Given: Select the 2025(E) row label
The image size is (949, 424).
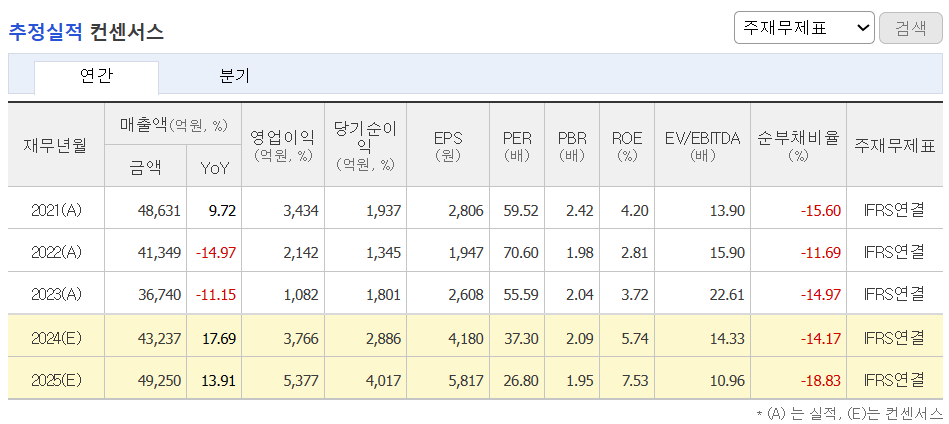Looking at the screenshot, I should [x=56, y=380].
